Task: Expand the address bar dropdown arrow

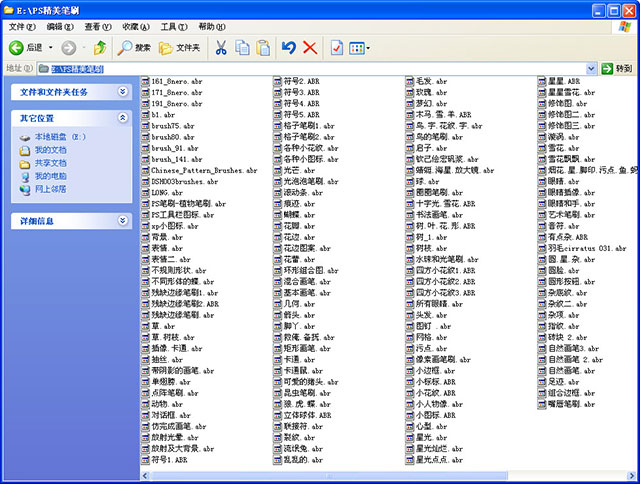Action: [591, 69]
